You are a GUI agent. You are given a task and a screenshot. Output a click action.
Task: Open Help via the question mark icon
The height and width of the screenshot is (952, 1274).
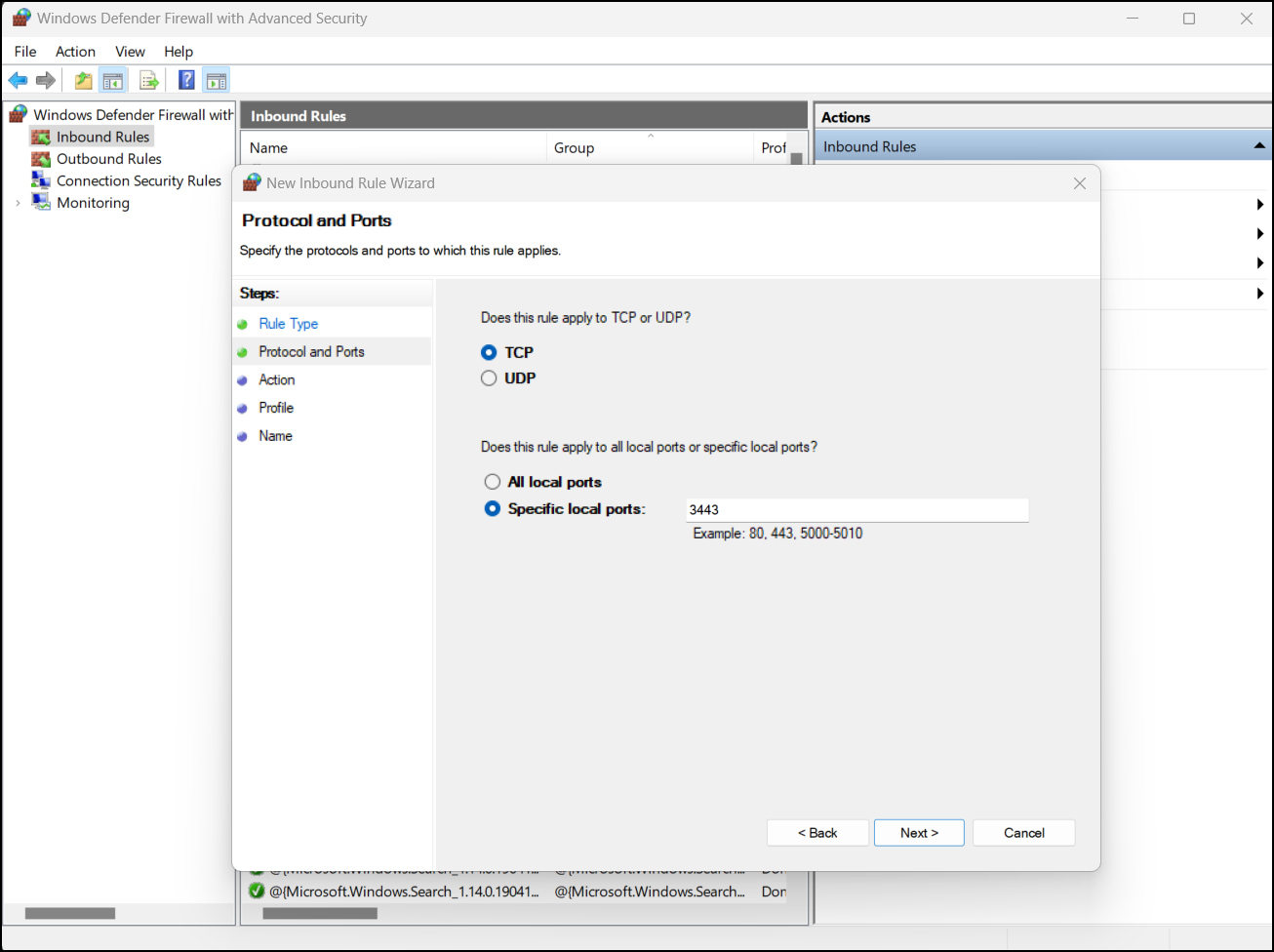[186, 80]
